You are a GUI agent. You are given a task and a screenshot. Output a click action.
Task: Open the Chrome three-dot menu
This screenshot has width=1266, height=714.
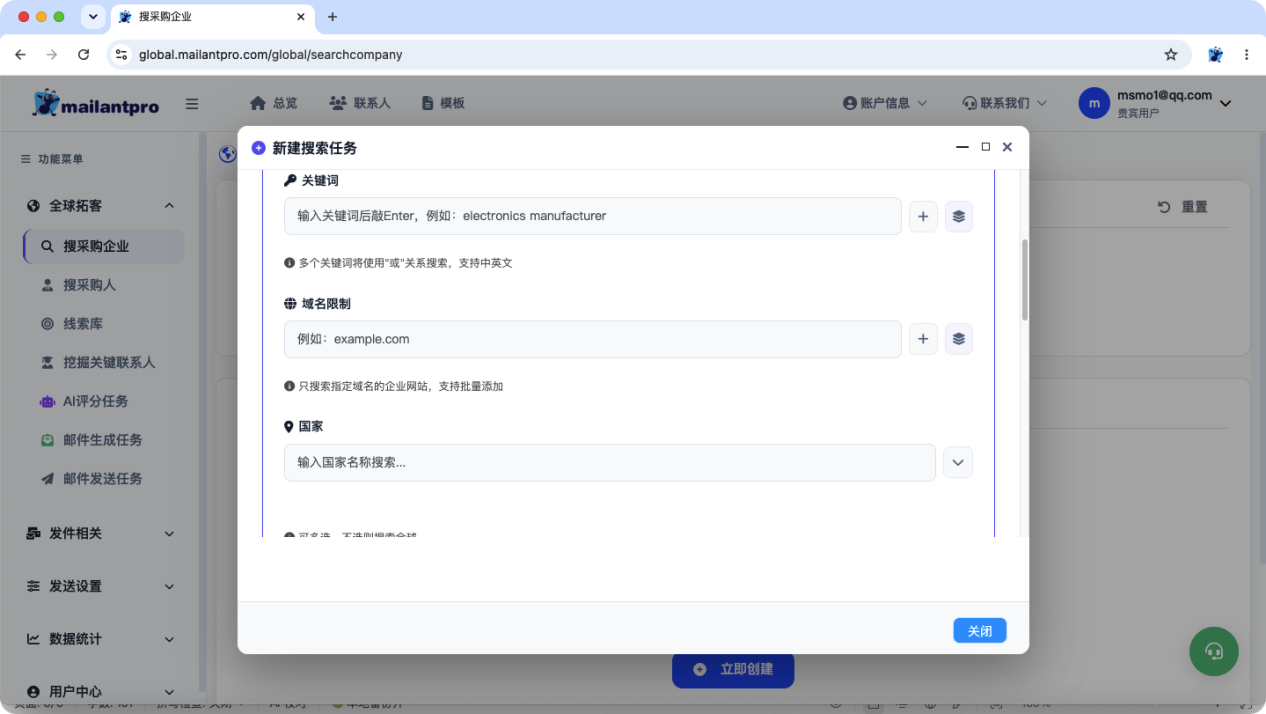pyautogui.click(x=1246, y=55)
